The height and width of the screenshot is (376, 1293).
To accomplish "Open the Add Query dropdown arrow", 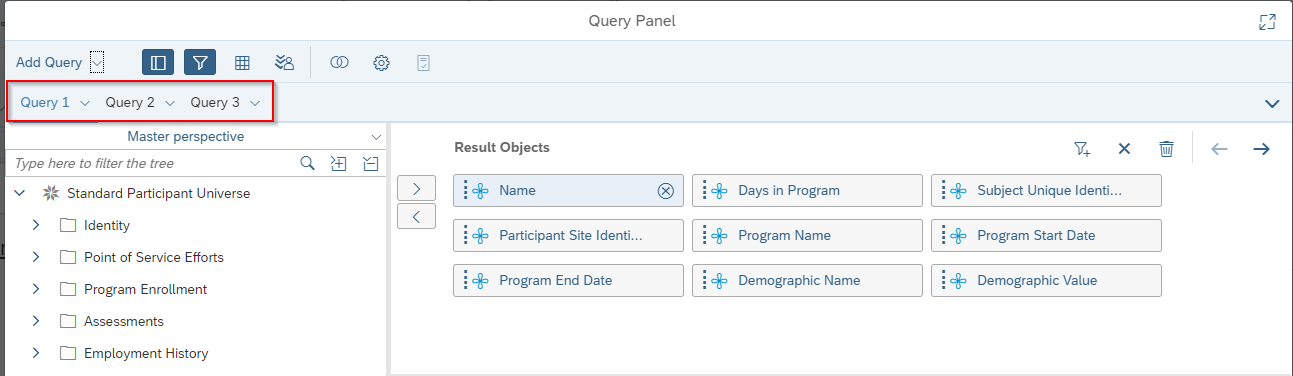I will click(x=97, y=62).
